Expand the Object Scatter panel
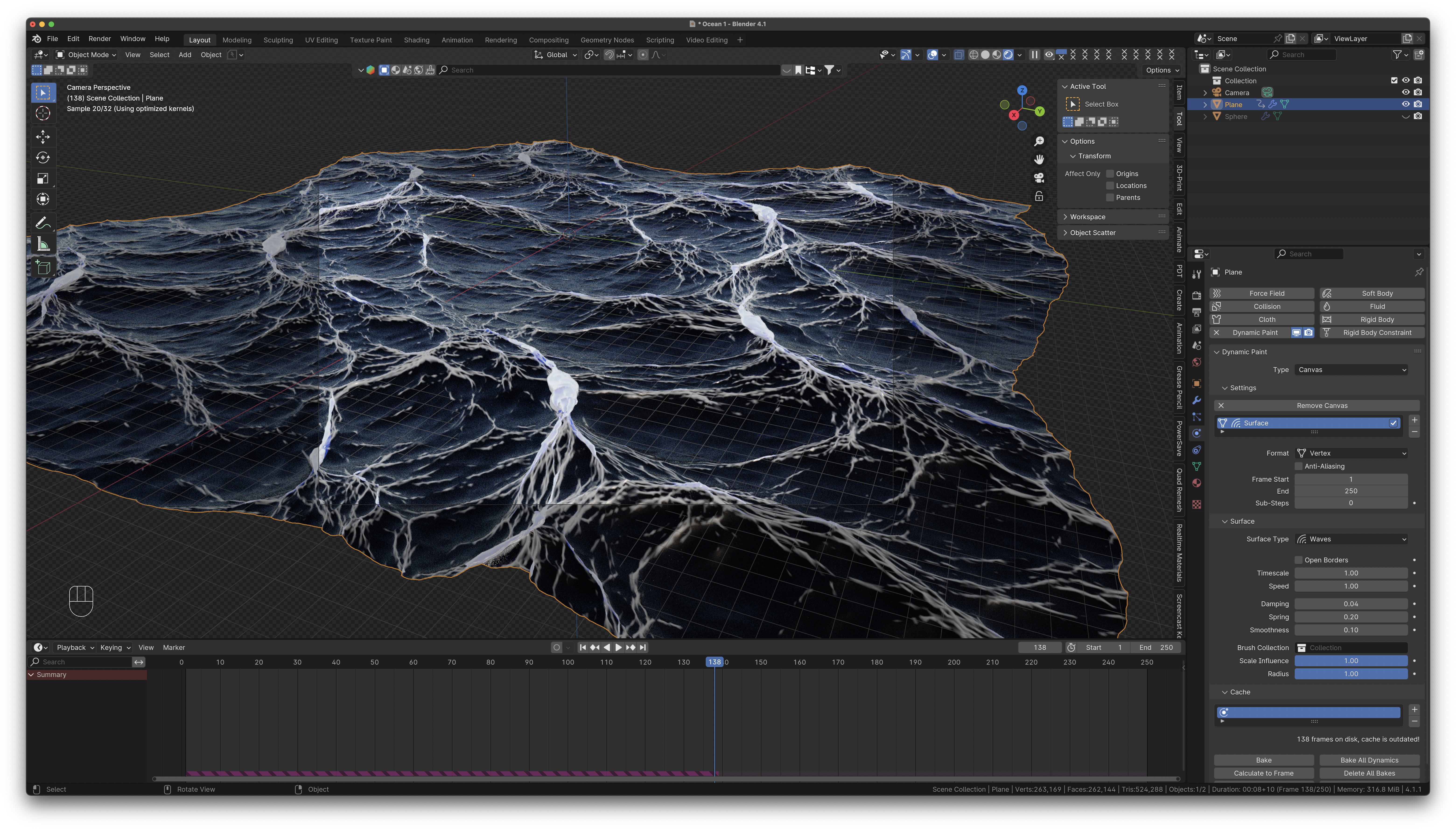Image resolution: width=1456 pixels, height=830 pixels. coord(1092,233)
